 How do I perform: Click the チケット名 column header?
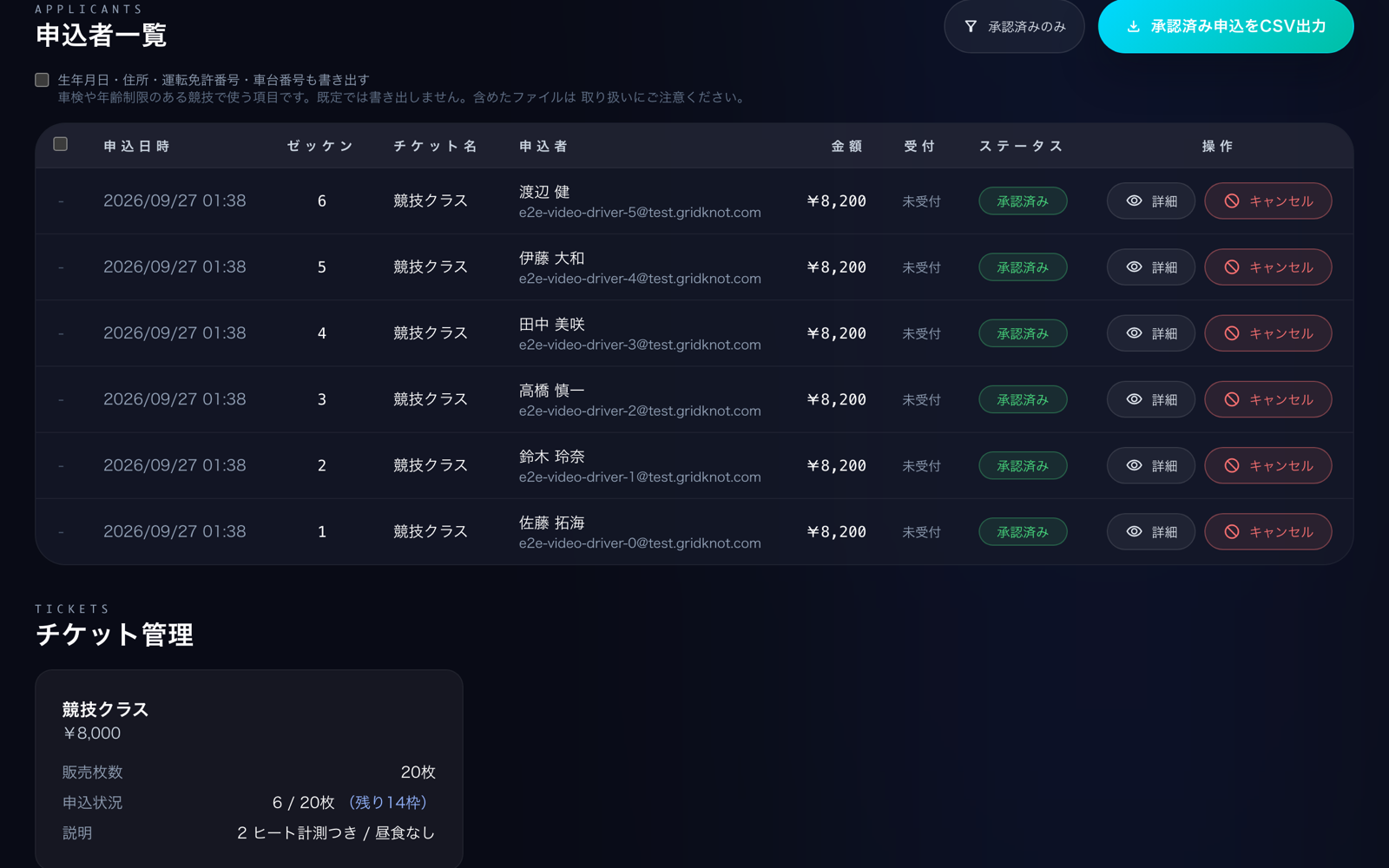[x=435, y=146]
